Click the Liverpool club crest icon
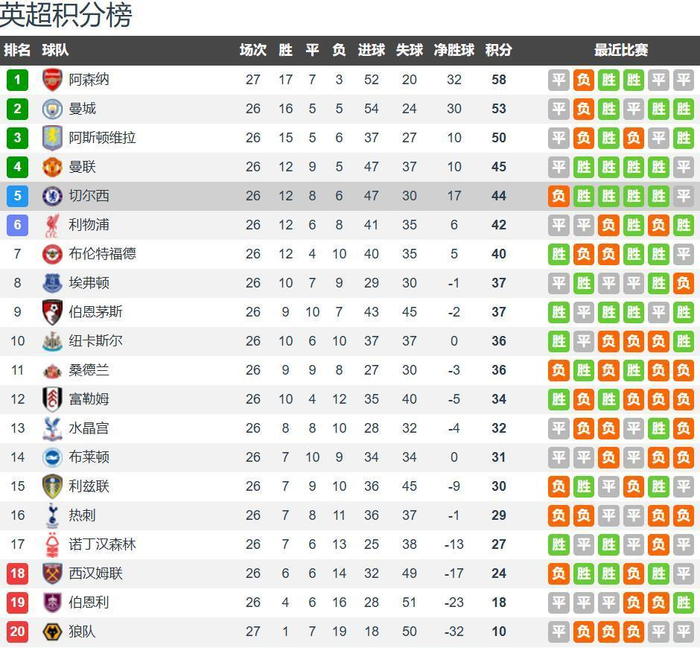 pyautogui.click(x=52, y=225)
